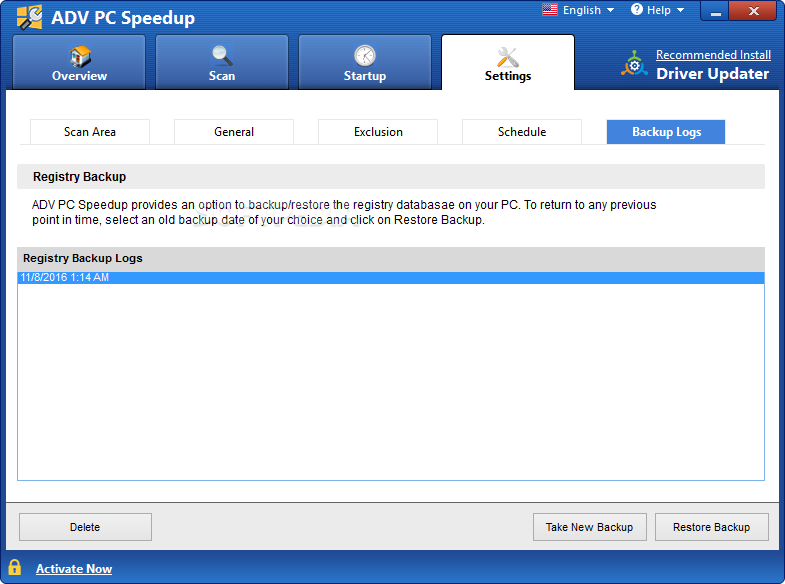Follow the Activate Now link
Viewport: 785px width, 584px height.
(x=74, y=569)
